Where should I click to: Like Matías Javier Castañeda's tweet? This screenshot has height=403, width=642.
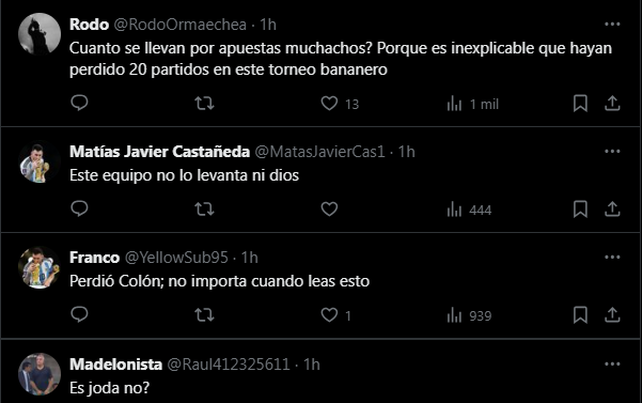pyautogui.click(x=329, y=209)
